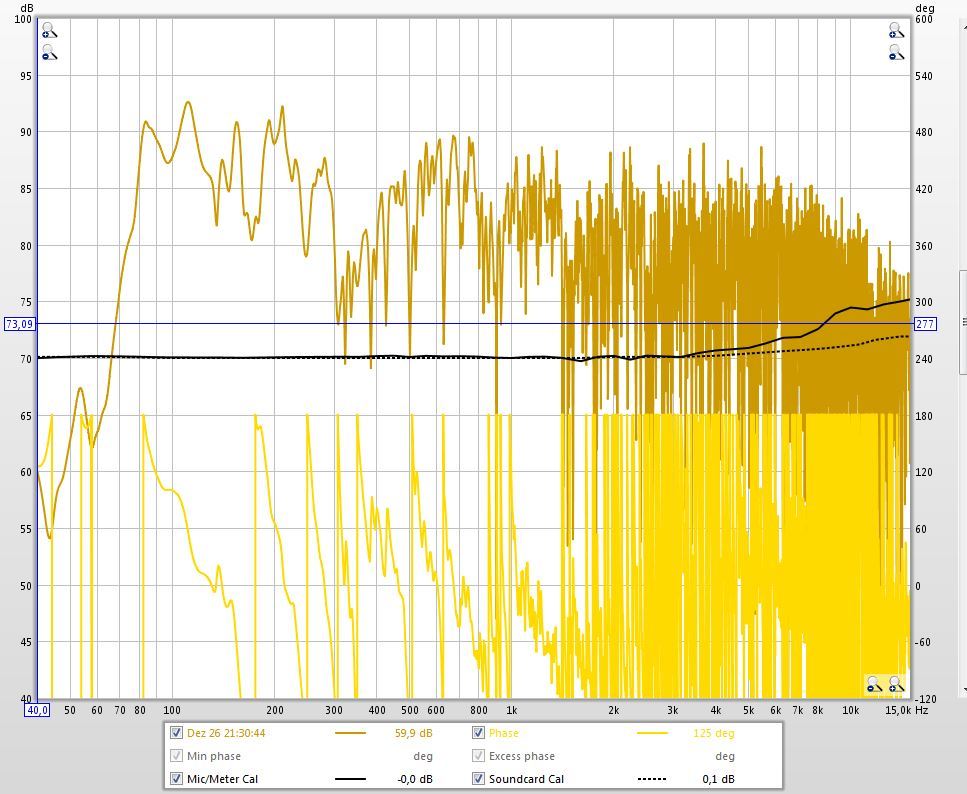Screen dimensions: 967x794
Task: Click the solid black Mic/Meter Cal line sample
Action: click(x=350, y=779)
